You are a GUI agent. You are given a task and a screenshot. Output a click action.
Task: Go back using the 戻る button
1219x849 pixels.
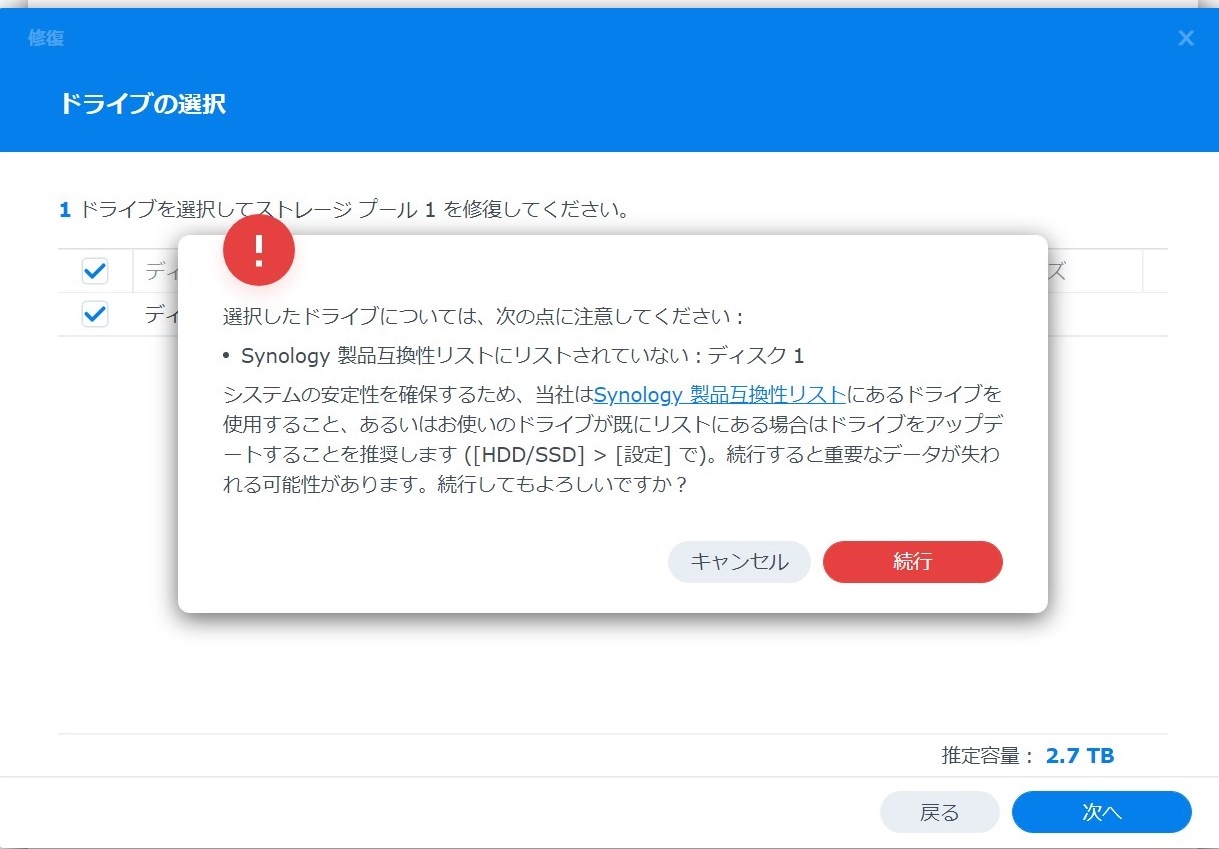(x=939, y=813)
